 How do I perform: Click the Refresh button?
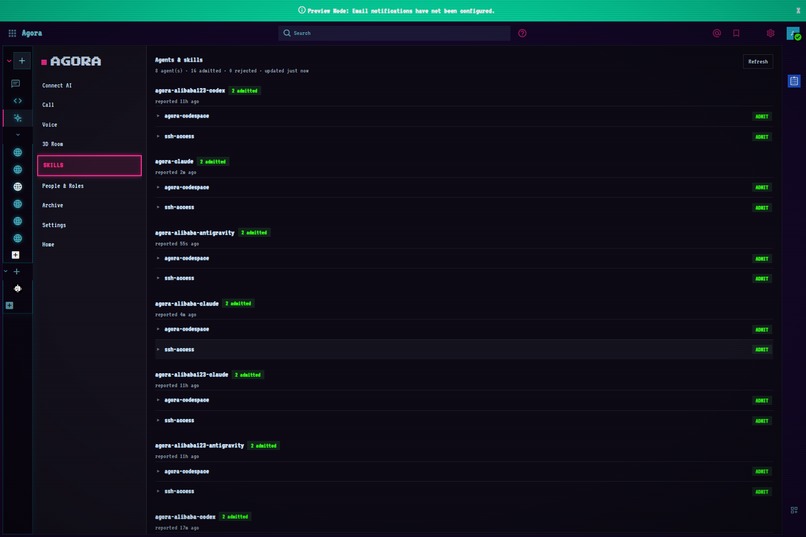758,61
